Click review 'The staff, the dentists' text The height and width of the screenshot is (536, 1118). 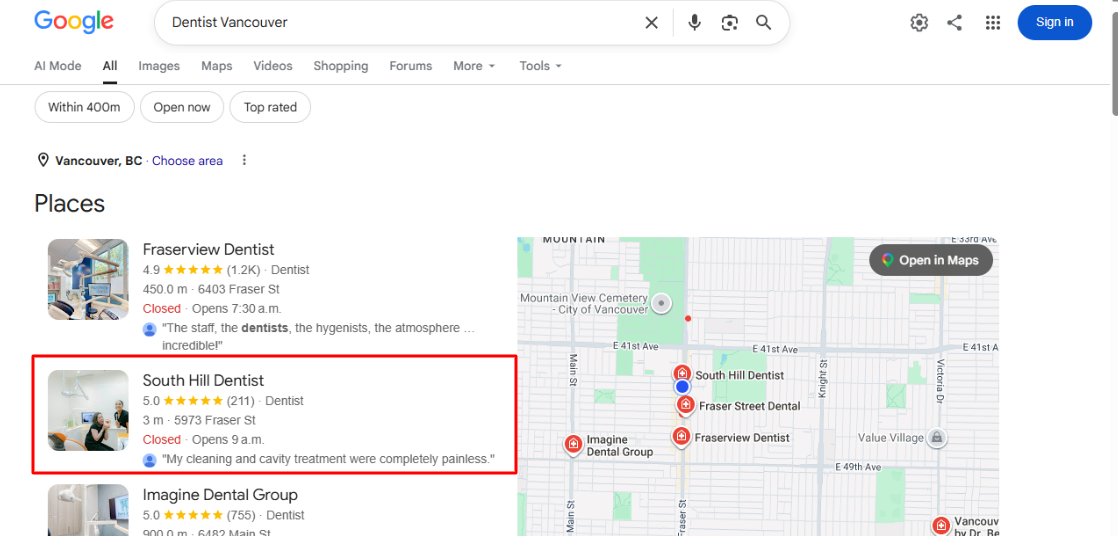pos(319,336)
